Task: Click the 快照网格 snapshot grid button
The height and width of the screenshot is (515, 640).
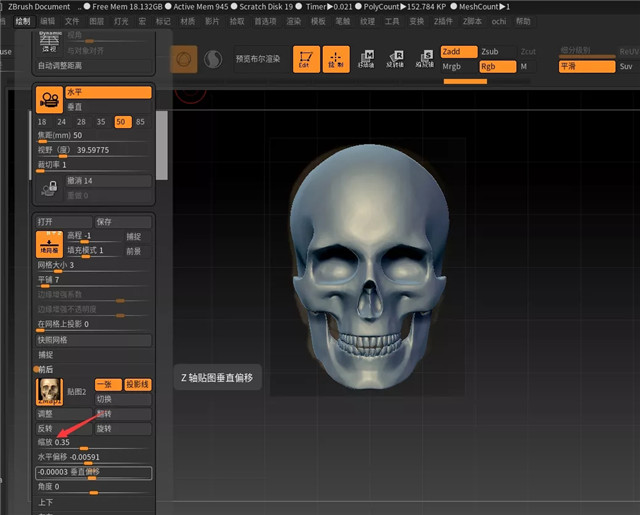Action: [x=93, y=340]
